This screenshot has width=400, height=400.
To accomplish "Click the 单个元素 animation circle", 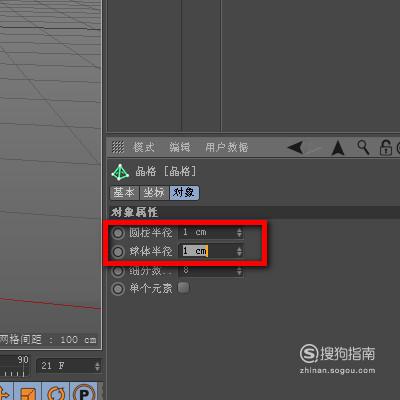I will 118,289.
